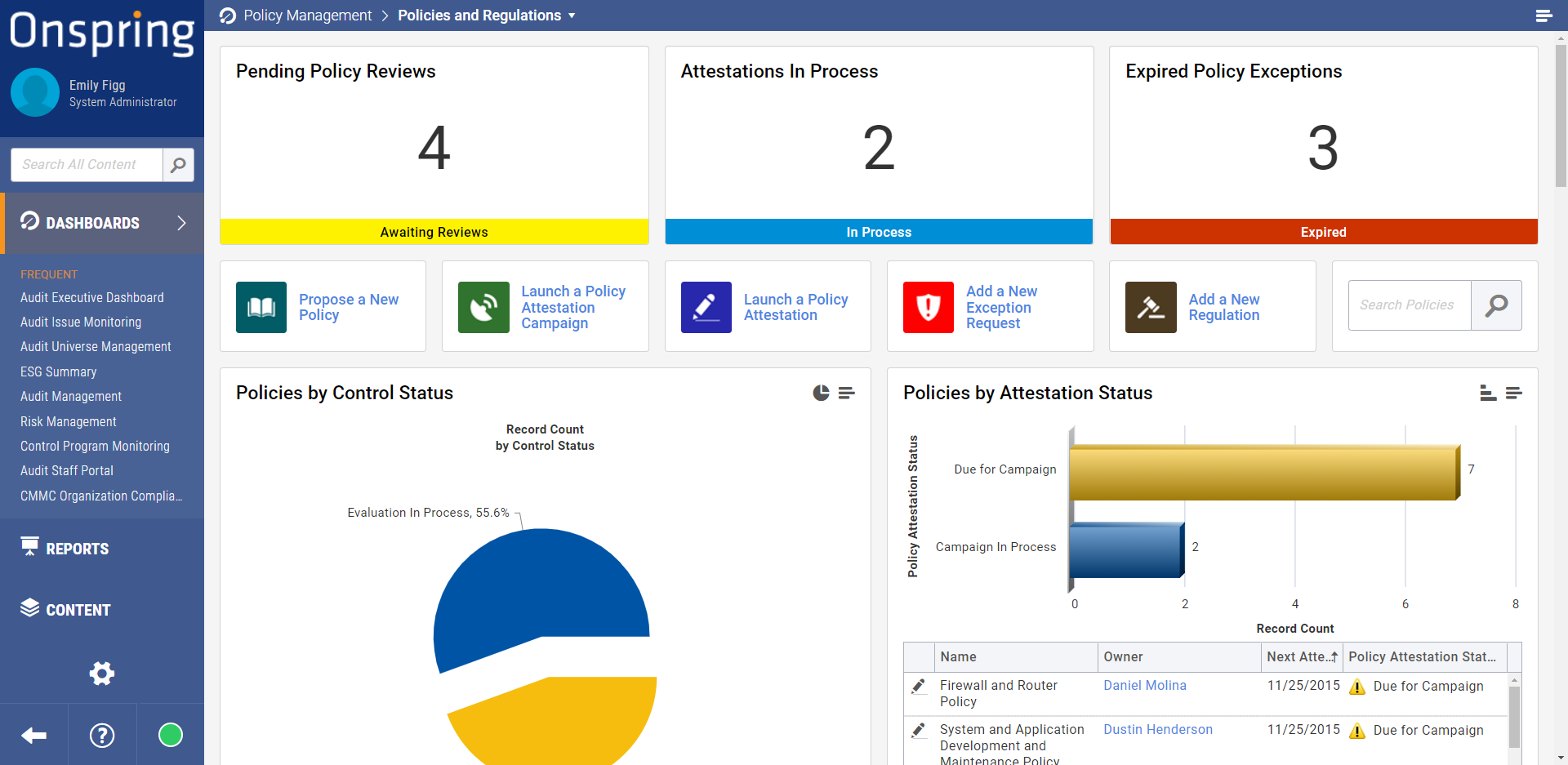1568x765 pixels.
Task: Click the Launch a Policy Attestation Campaign broadcast icon
Action: click(483, 307)
